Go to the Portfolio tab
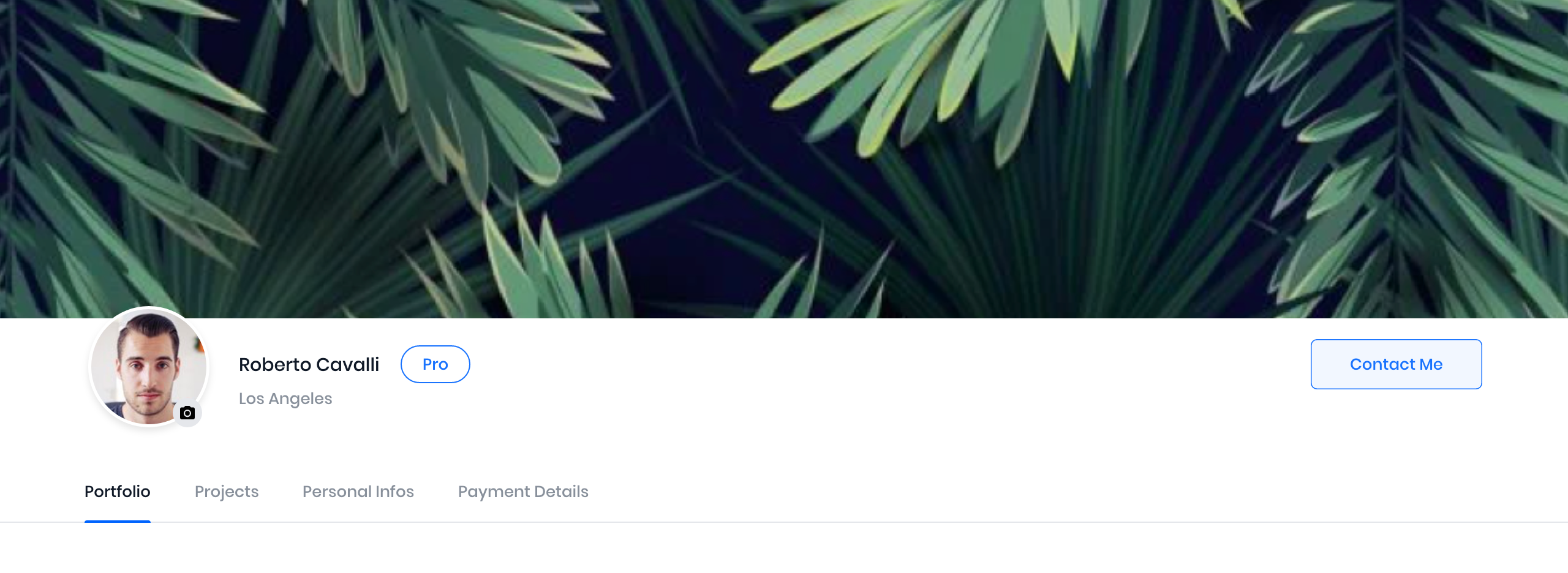Image resolution: width=1568 pixels, height=573 pixels. [x=117, y=492]
